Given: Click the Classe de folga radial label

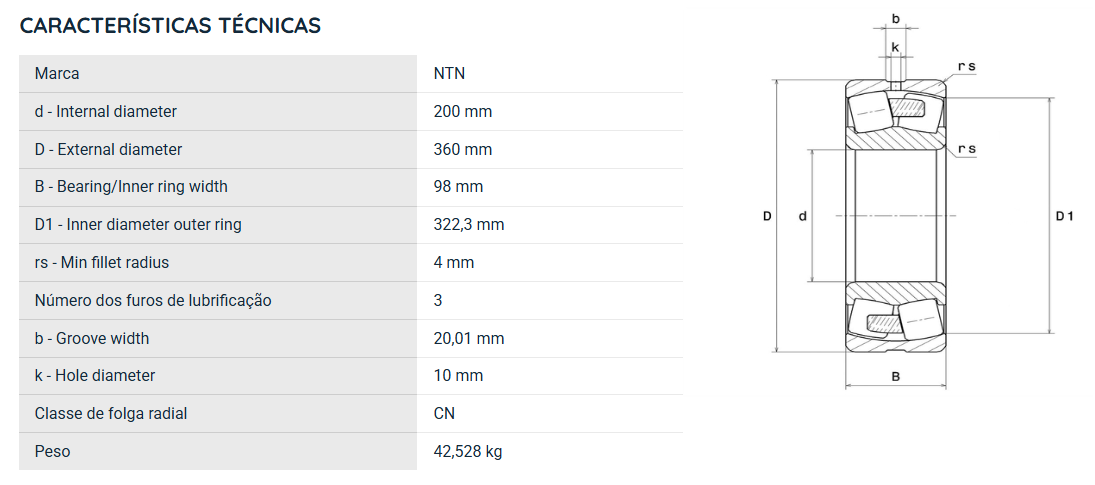Looking at the screenshot, I should [x=111, y=414].
